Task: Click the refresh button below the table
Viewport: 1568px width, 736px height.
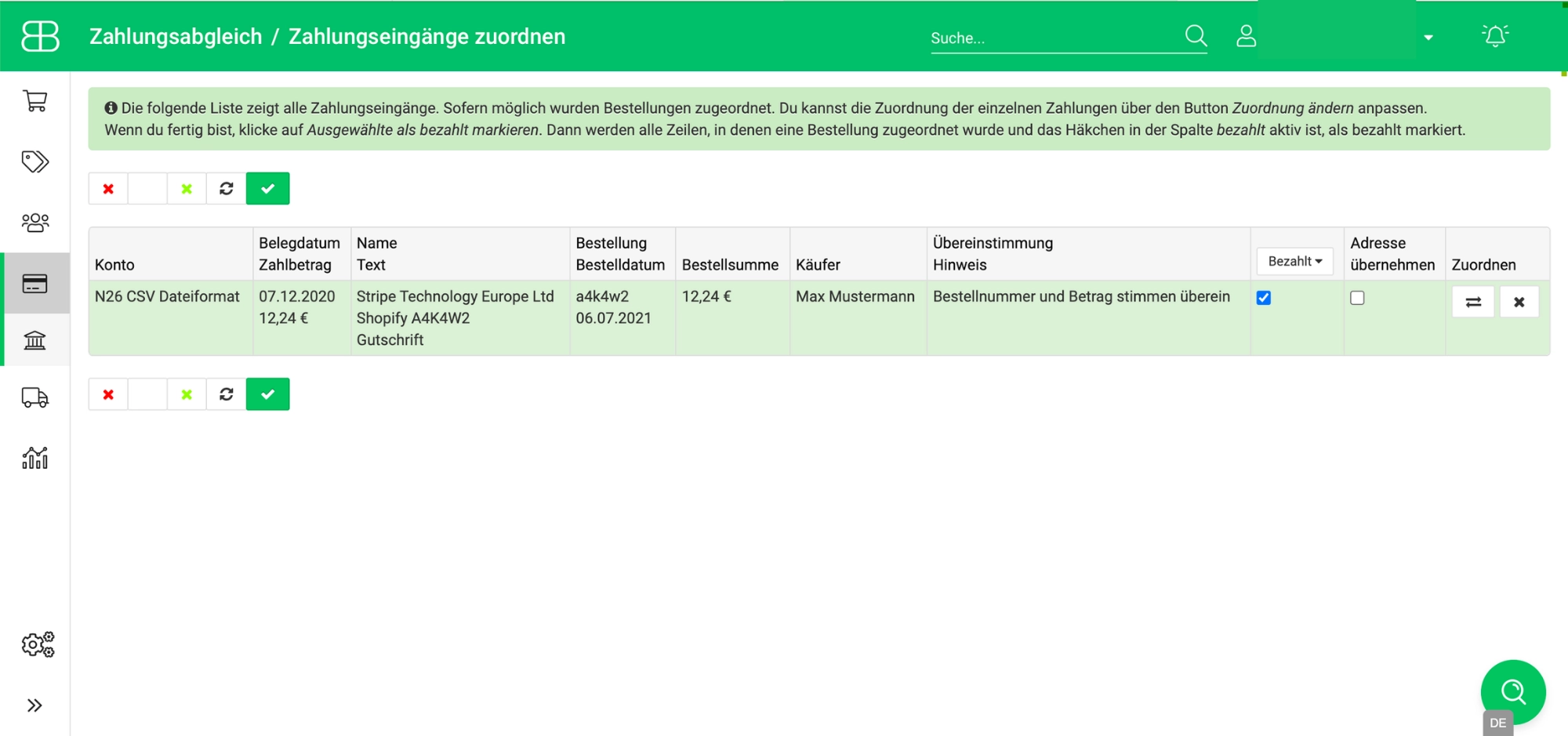Action: 227,394
